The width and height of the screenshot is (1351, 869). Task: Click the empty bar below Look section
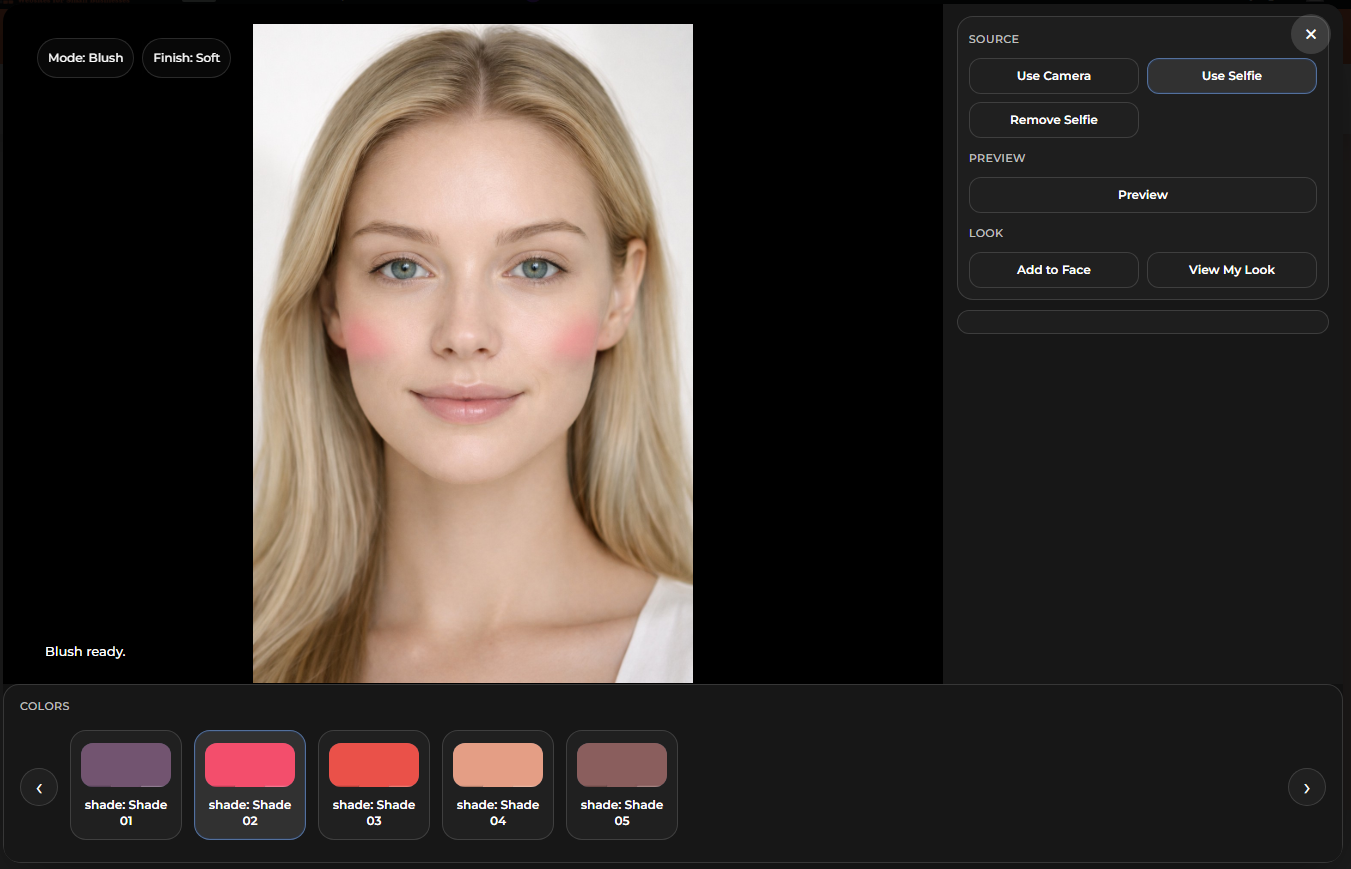1142,322
